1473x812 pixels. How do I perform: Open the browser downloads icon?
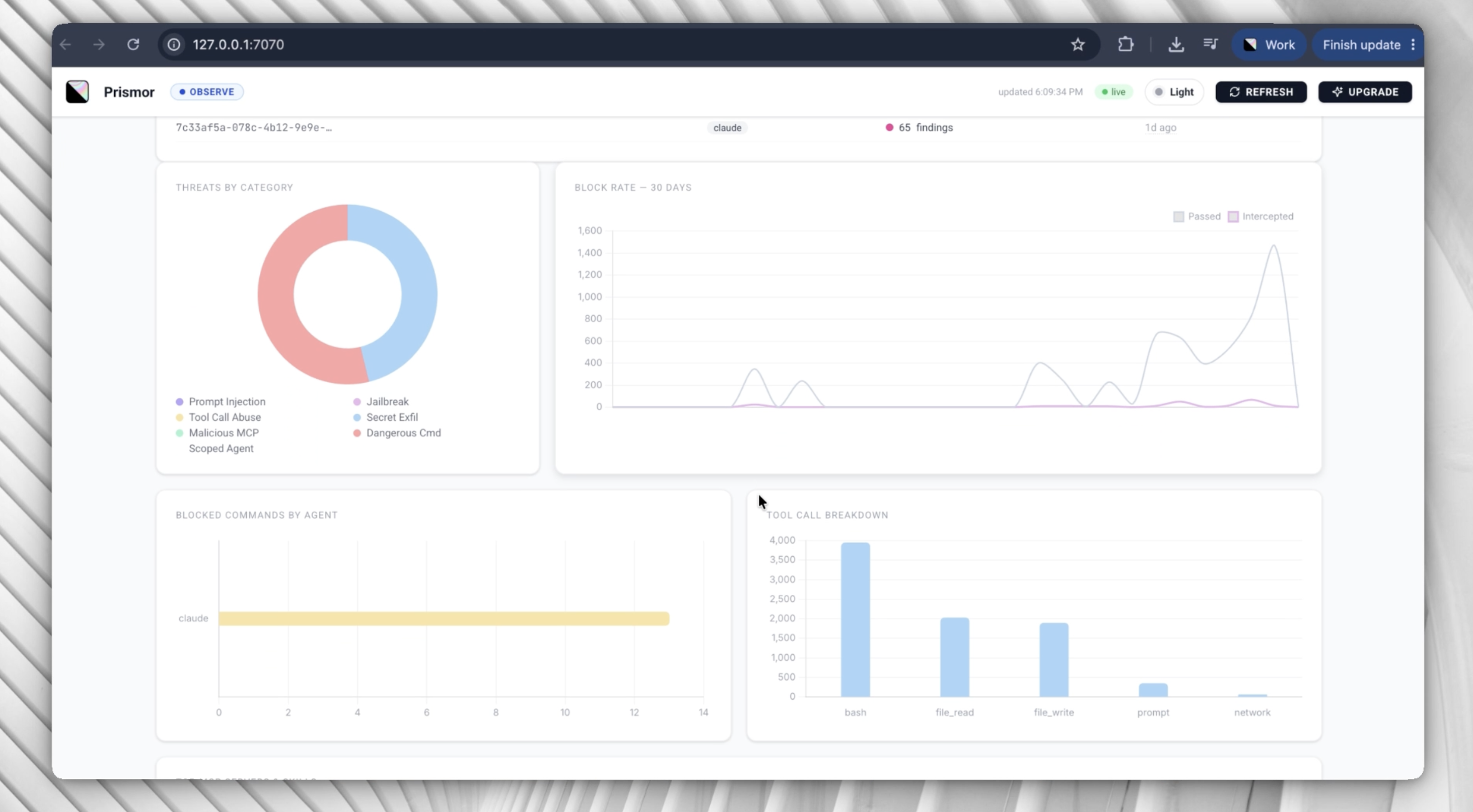tap(1176, 45)
